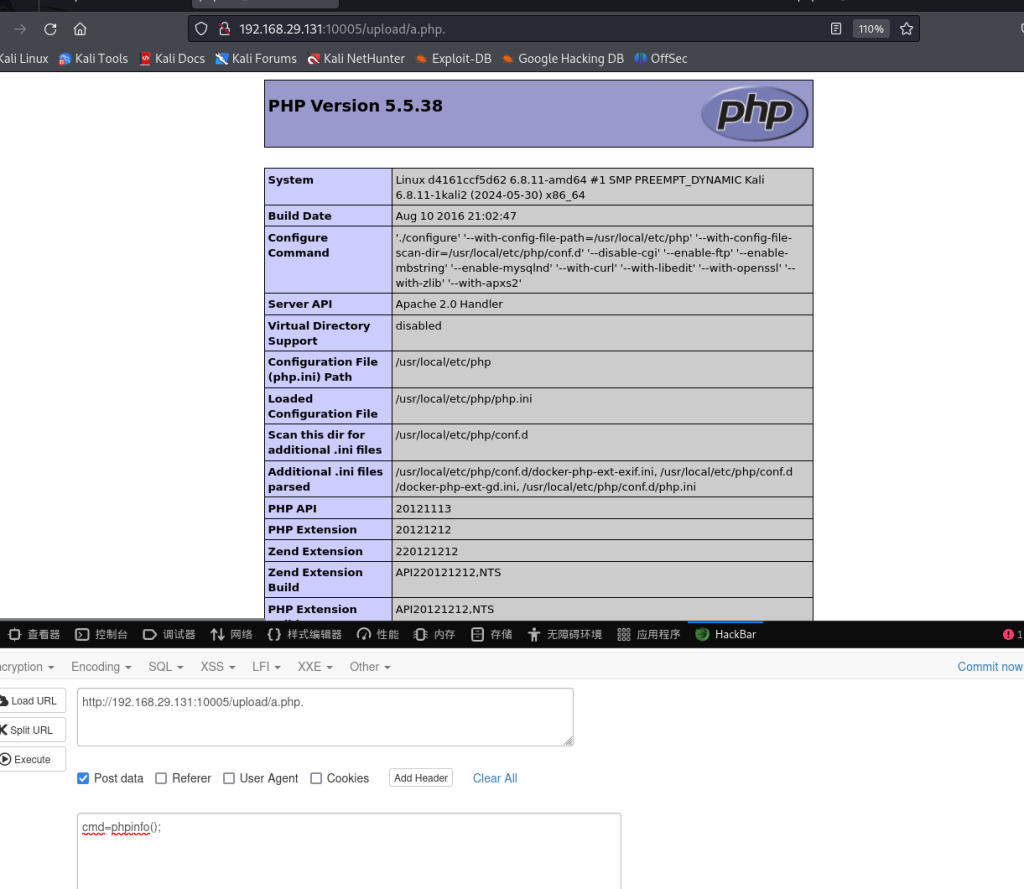
Task: Select the HackBar devtools tab
Action: (726, 634)
